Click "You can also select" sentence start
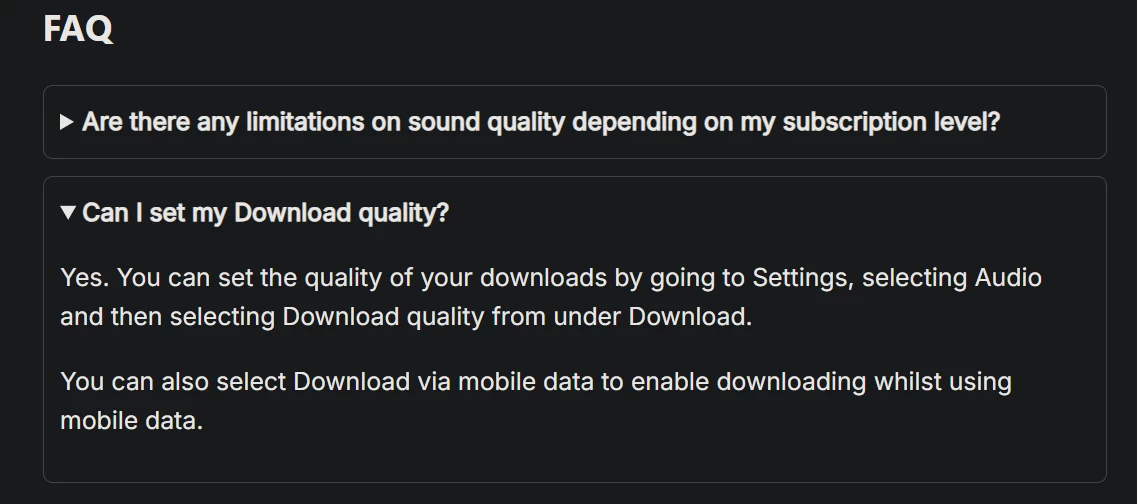 click(x=172, y=382)
